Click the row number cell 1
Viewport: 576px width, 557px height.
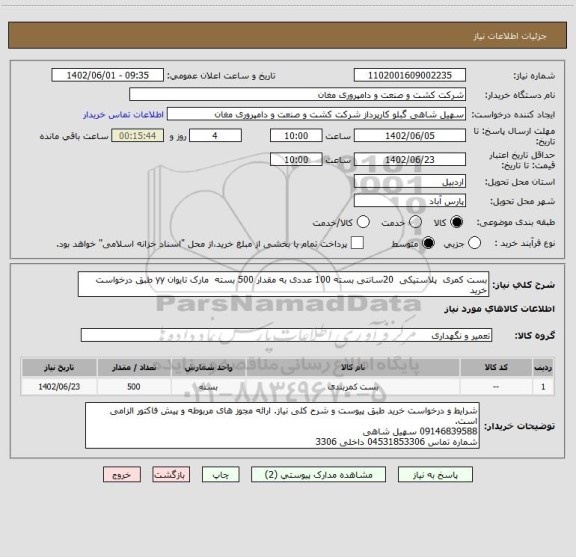543,387
